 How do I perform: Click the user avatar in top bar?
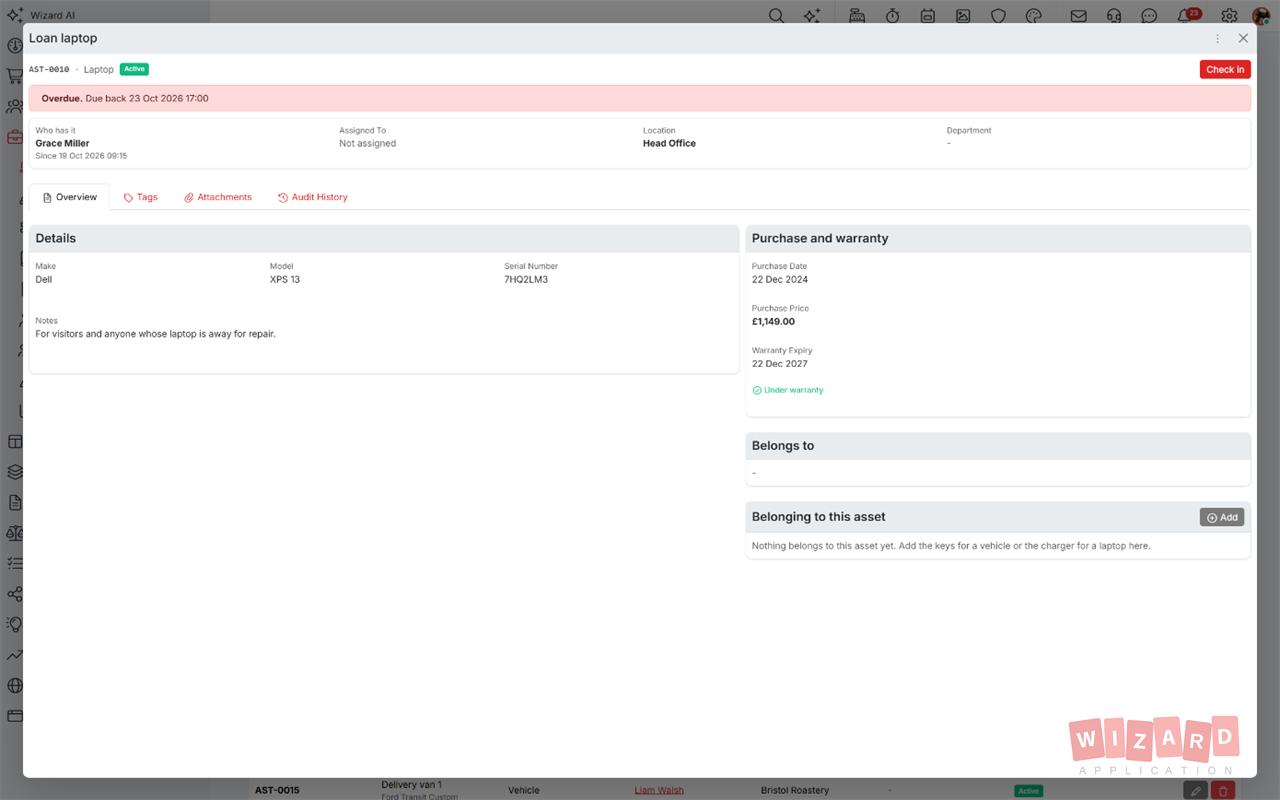[x=1261, y=16]
